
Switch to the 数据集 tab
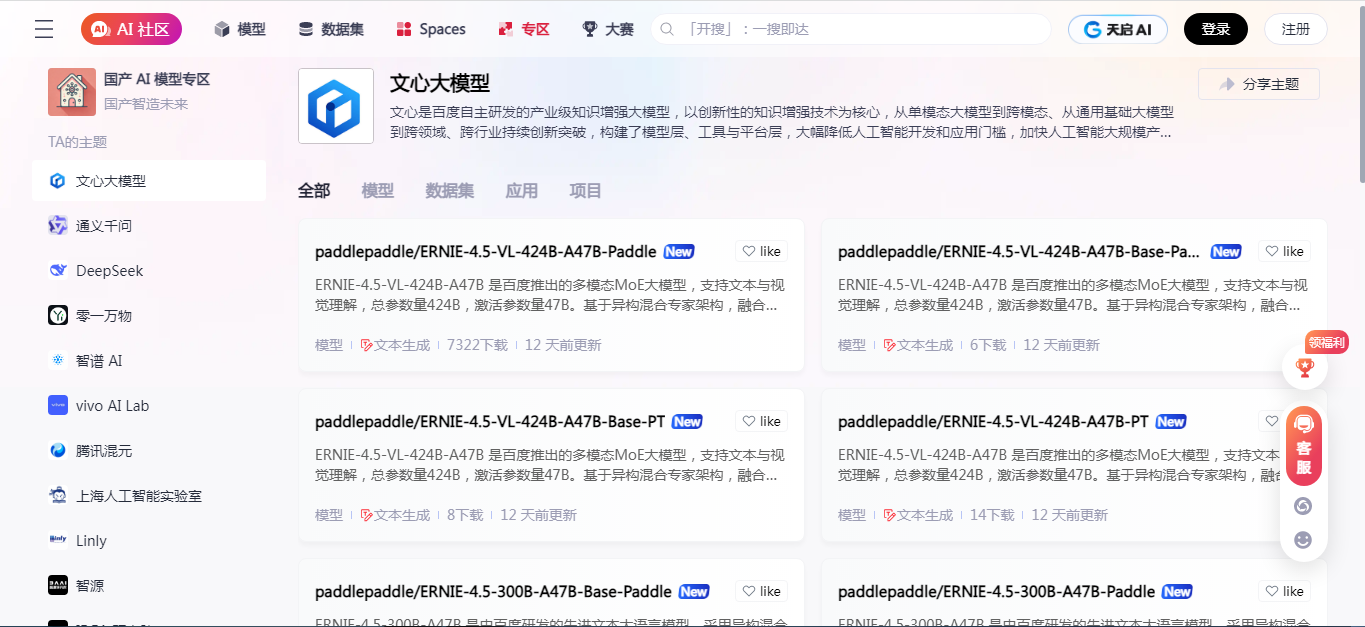click(450, 191)
